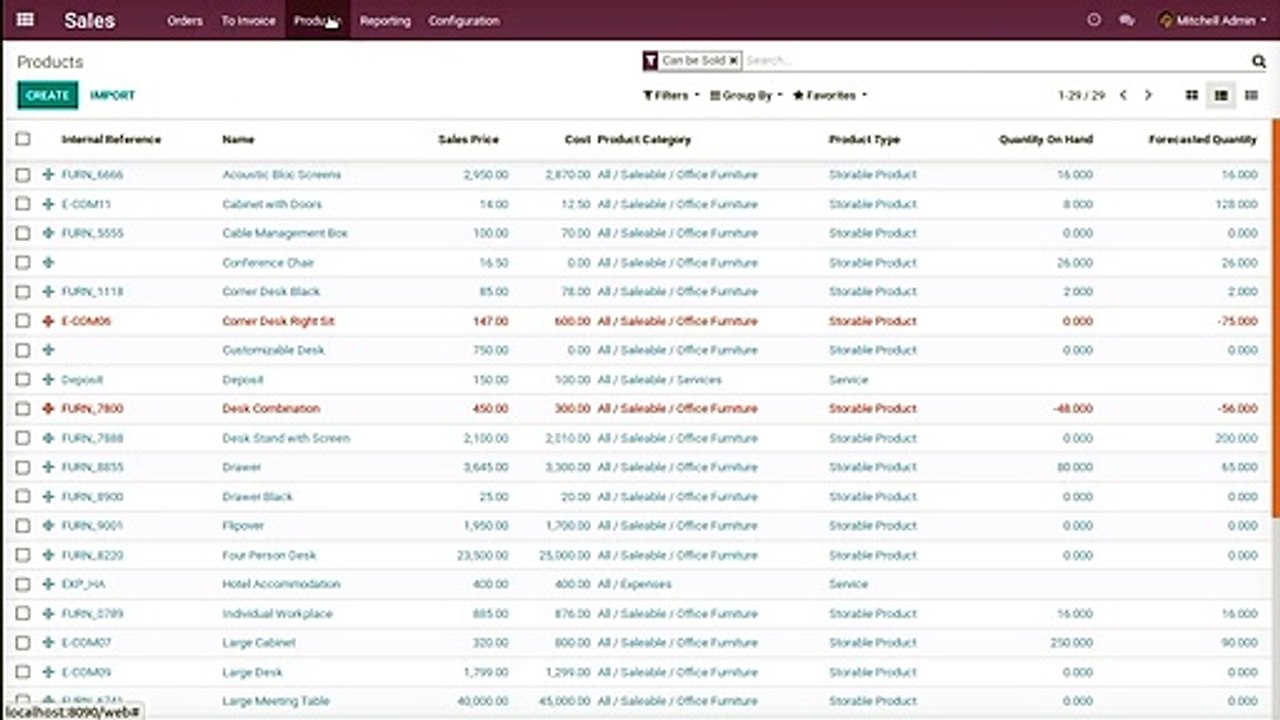
Task: Click drag handle of FURN_7888 row
Action: click(x=48, y=438)
